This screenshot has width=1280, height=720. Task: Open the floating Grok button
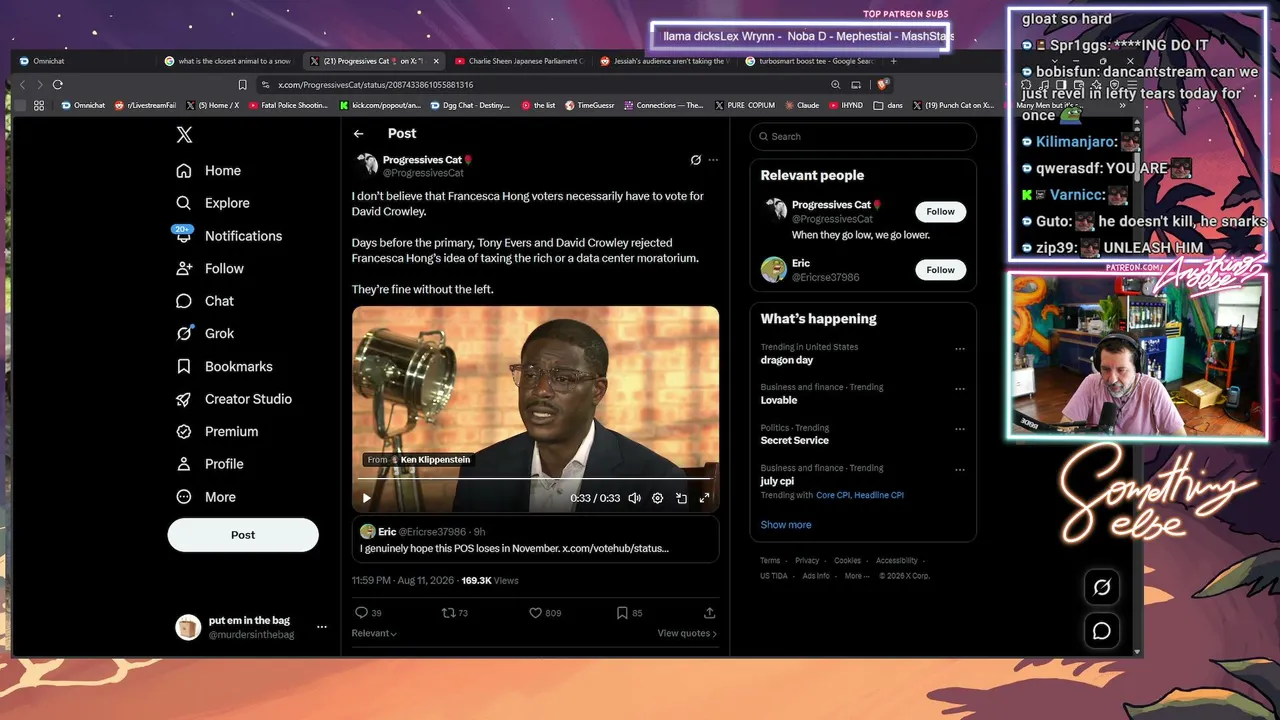coord(1102,588)
